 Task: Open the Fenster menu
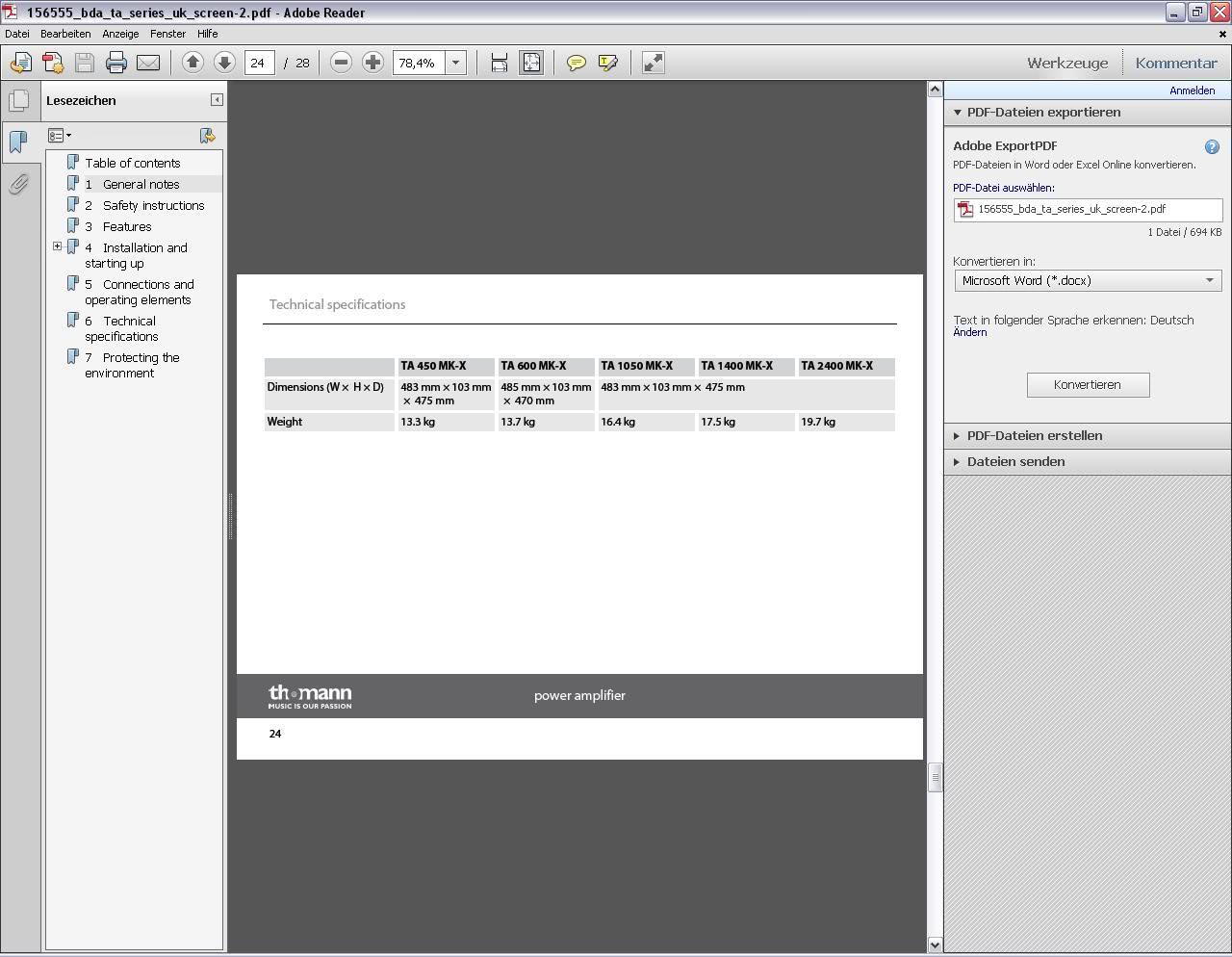(x=167, y=34)
